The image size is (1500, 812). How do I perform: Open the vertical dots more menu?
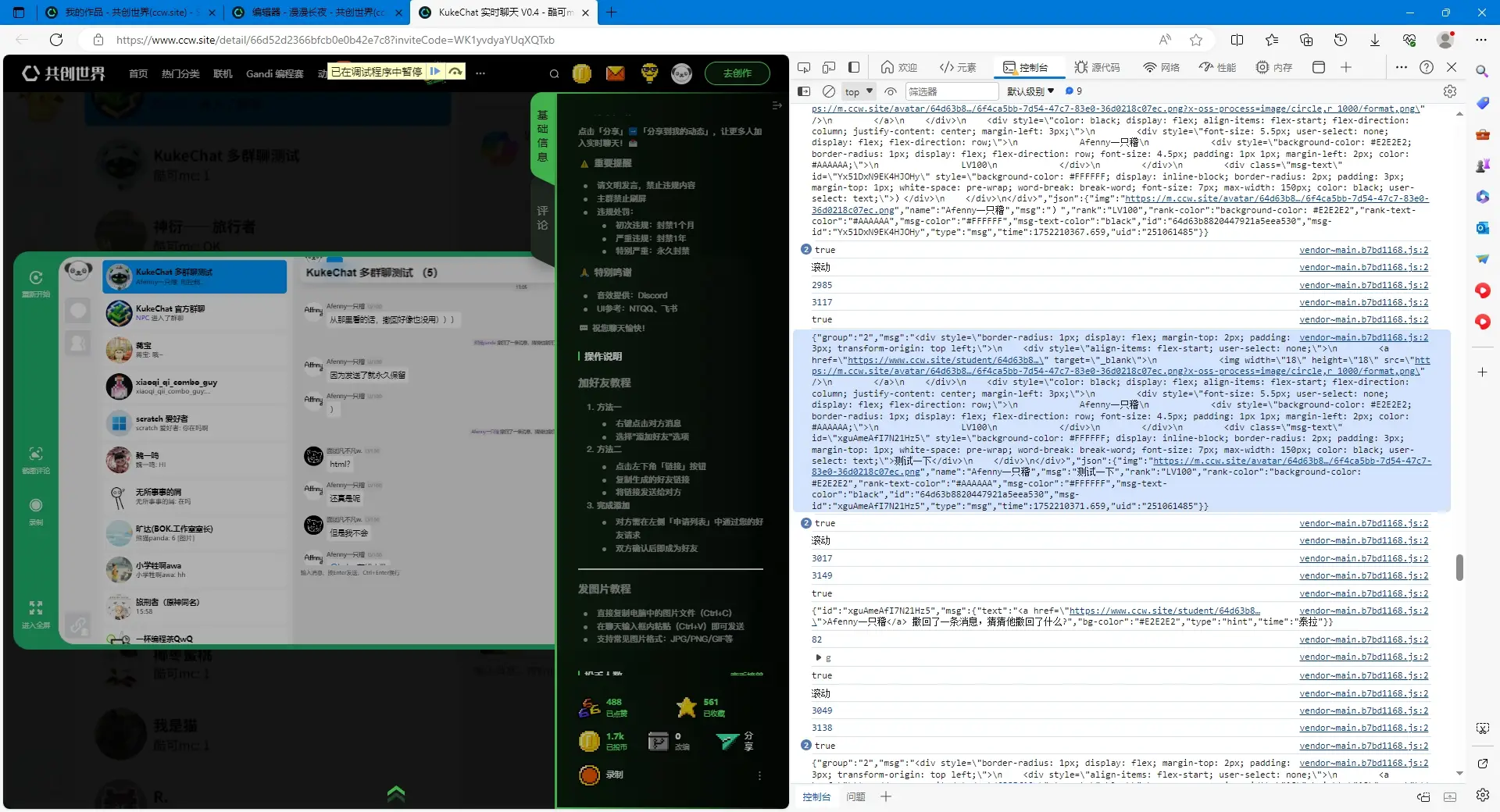coord(759,775)
